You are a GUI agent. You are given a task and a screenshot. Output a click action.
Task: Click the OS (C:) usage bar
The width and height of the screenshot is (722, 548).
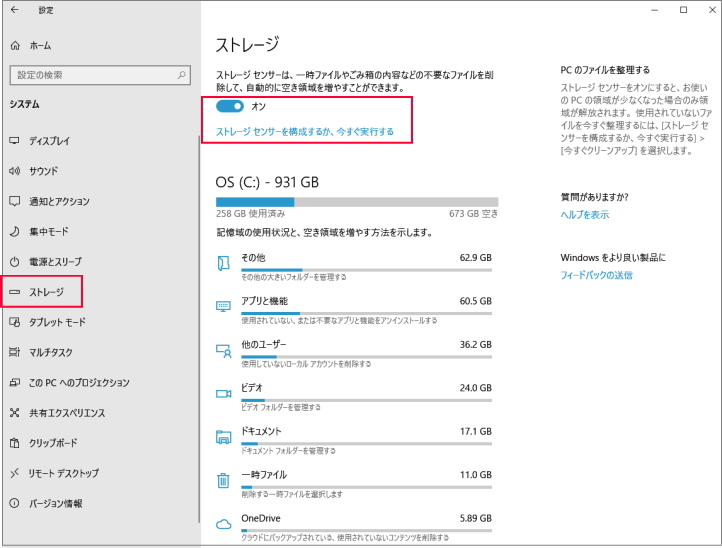coord(357,202)
